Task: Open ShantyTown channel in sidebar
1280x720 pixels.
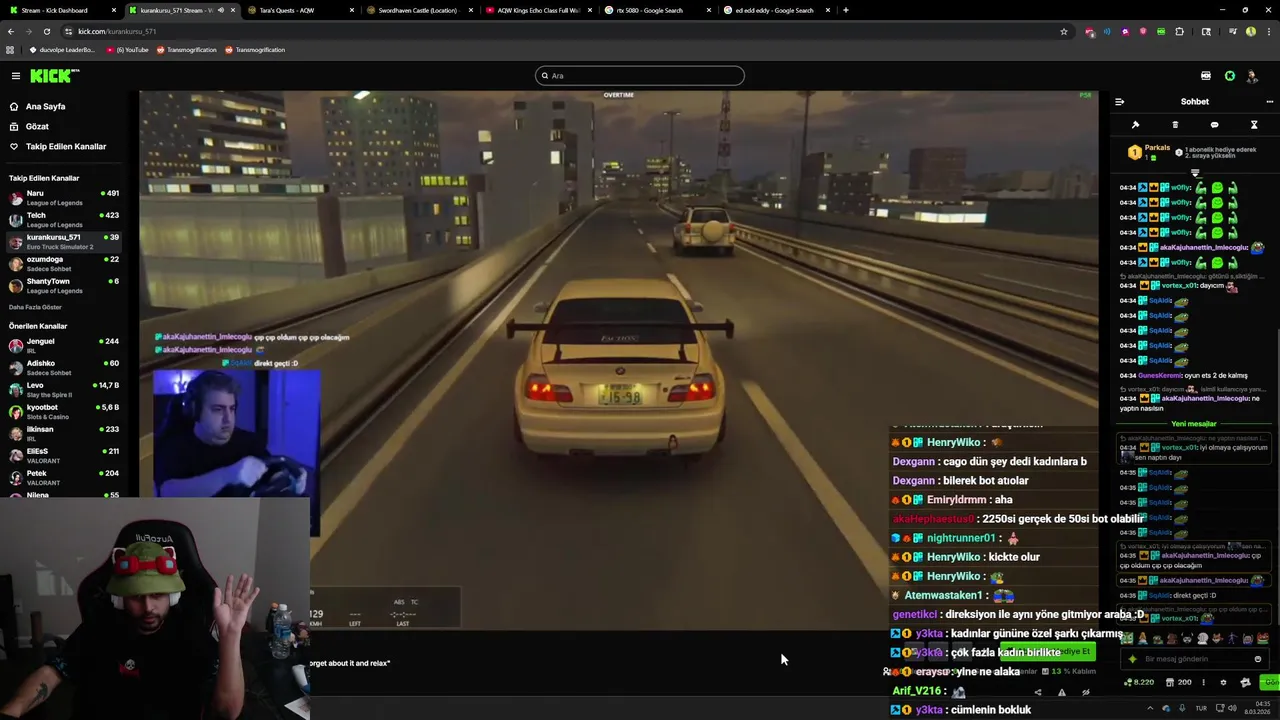Action: 64,285
